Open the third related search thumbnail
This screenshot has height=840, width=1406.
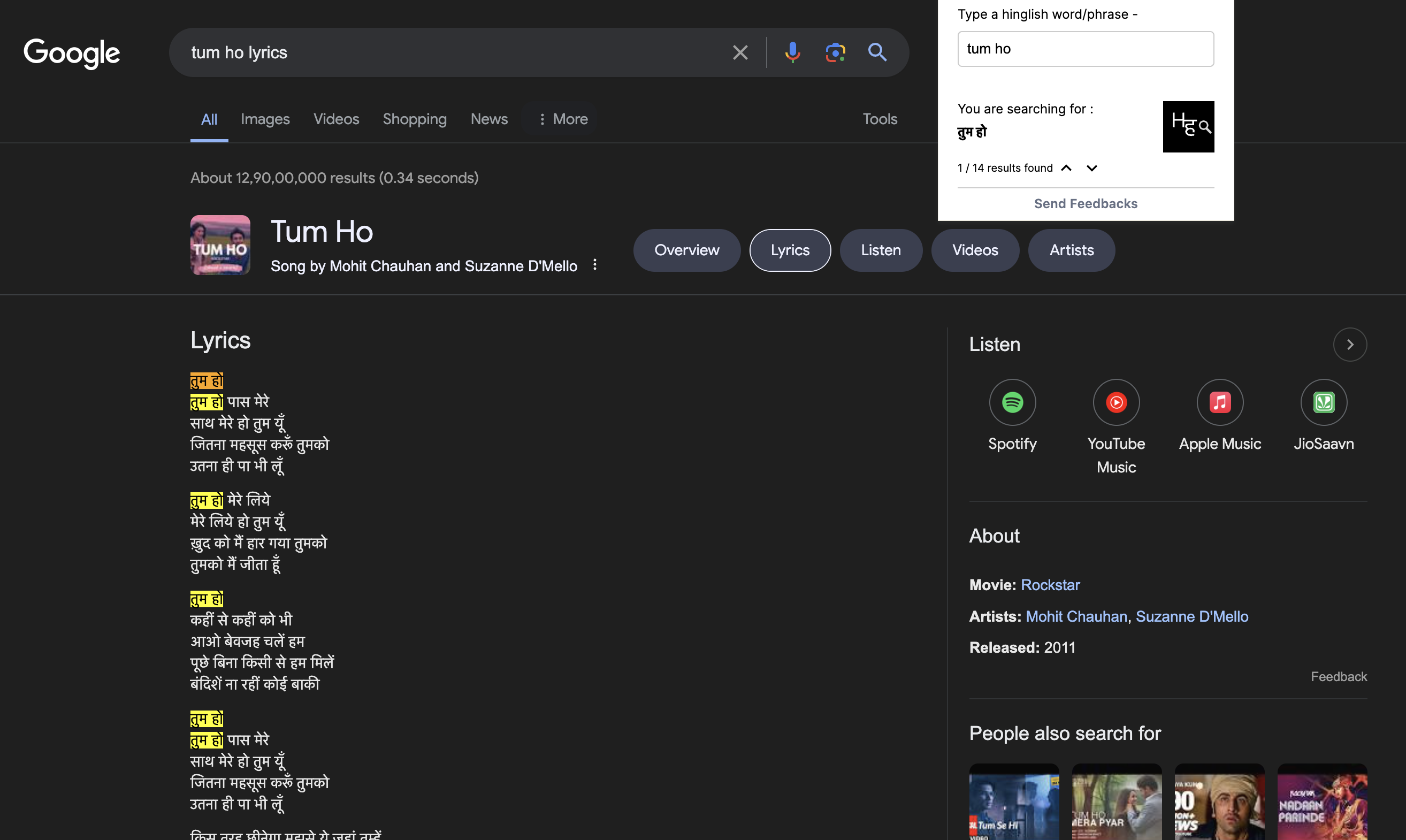point(1219,801)
